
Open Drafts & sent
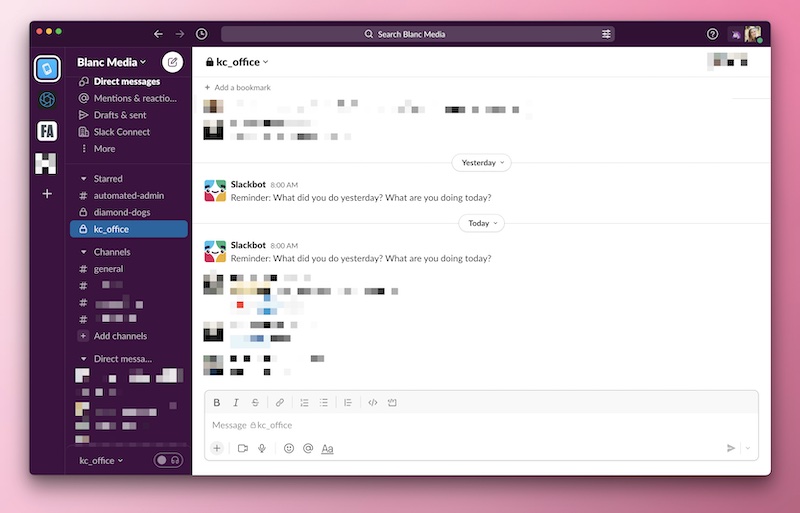pyautogui.click(x=112, y=115)
